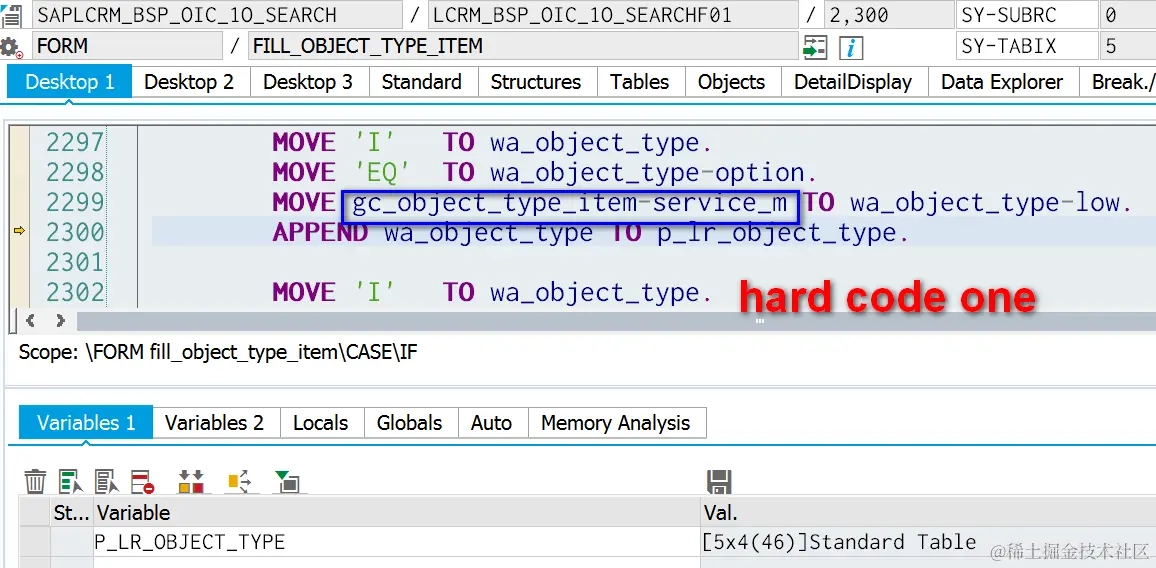Open the Data Explorer tab

[1003, 81]
